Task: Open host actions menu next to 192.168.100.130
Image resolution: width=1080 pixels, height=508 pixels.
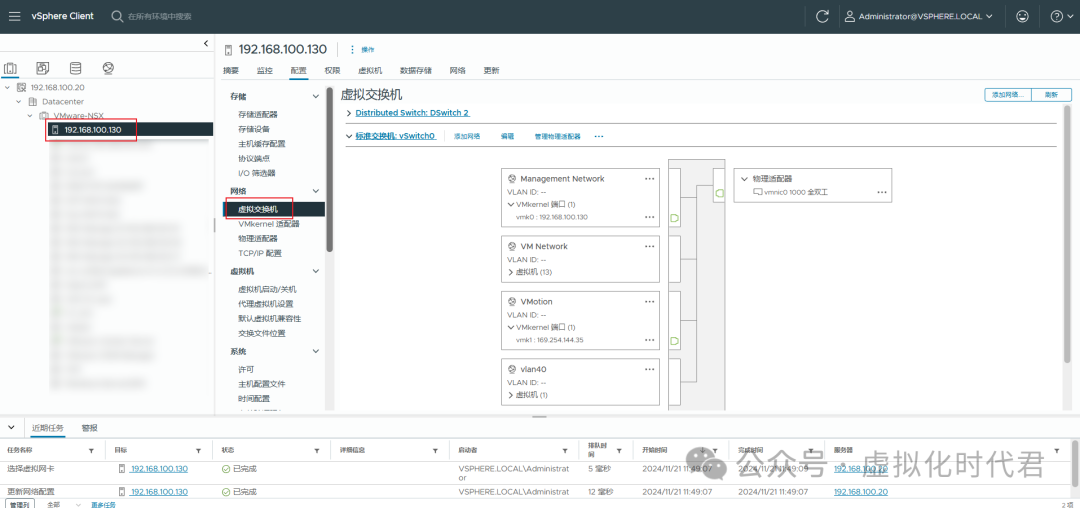Action: pyautogui.click(x=362, y=50)
